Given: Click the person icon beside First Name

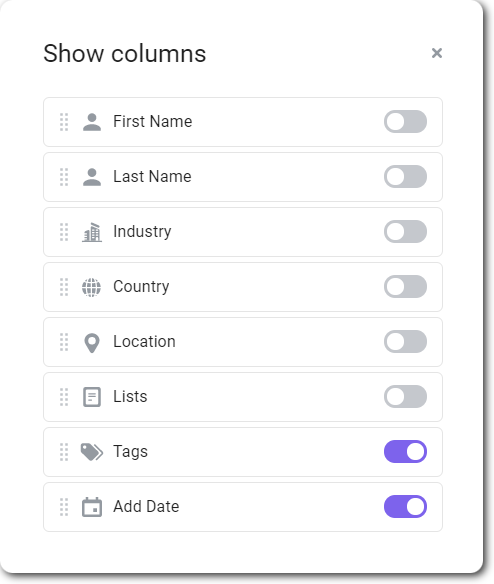Looking at the screenshot, I should pos(92,122).
